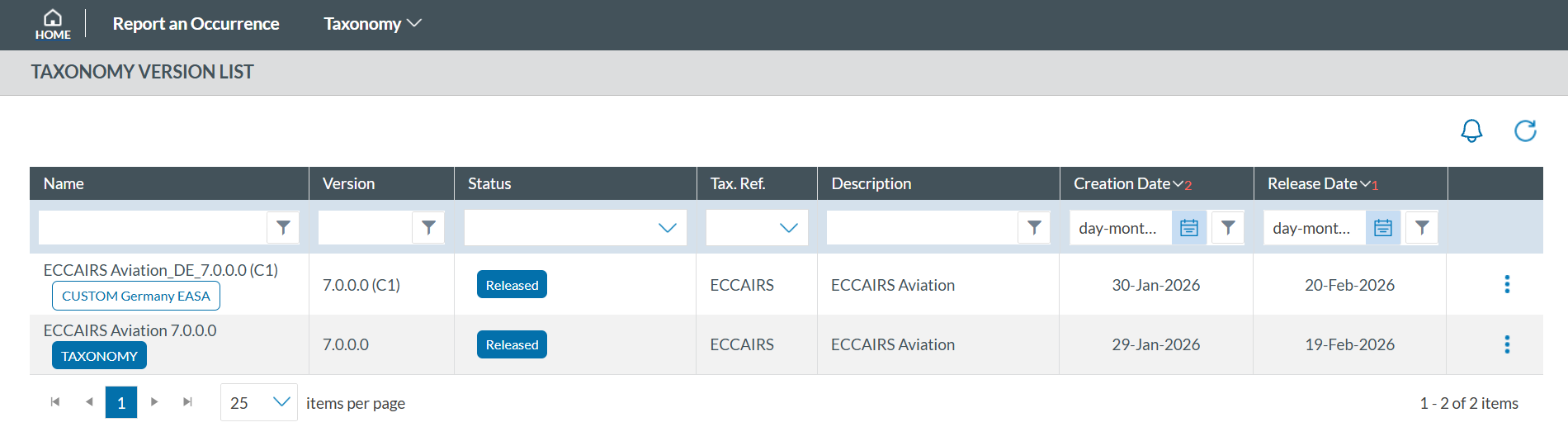Viewport: 1568px width, 427px height.
Task: Click the Name filter text field
Action: (153, 228)
